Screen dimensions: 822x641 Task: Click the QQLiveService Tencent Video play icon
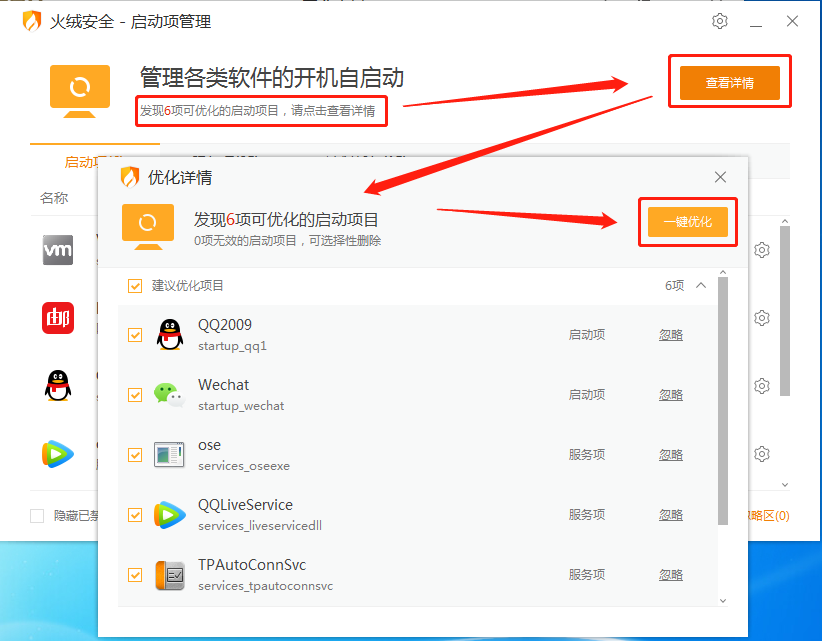point(169,514)
